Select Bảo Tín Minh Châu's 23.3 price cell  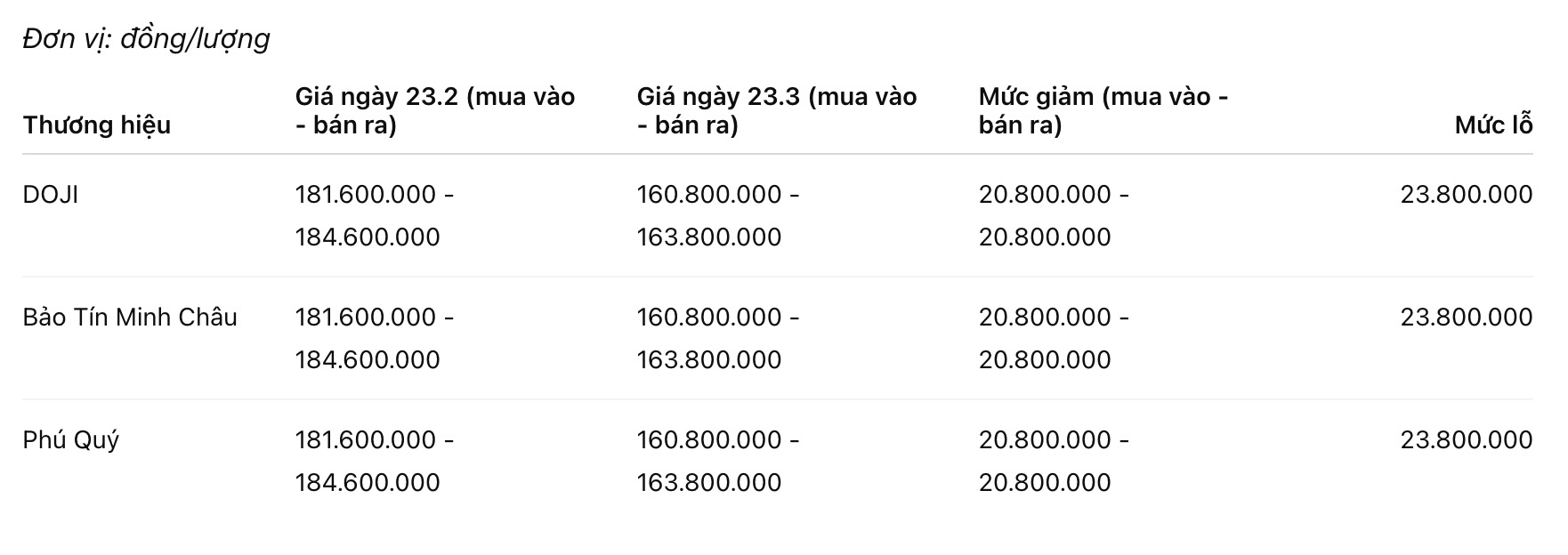click(717, 338)
